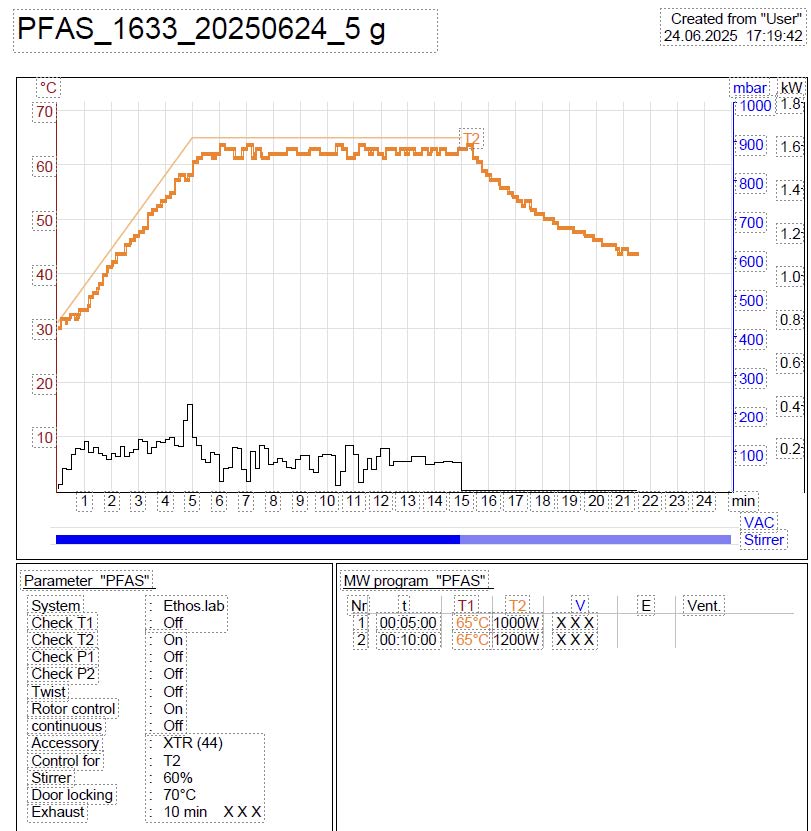Click the Accessory XTR (44) value
The height and width of the screenshot is (831, 811).
[193, 743]
